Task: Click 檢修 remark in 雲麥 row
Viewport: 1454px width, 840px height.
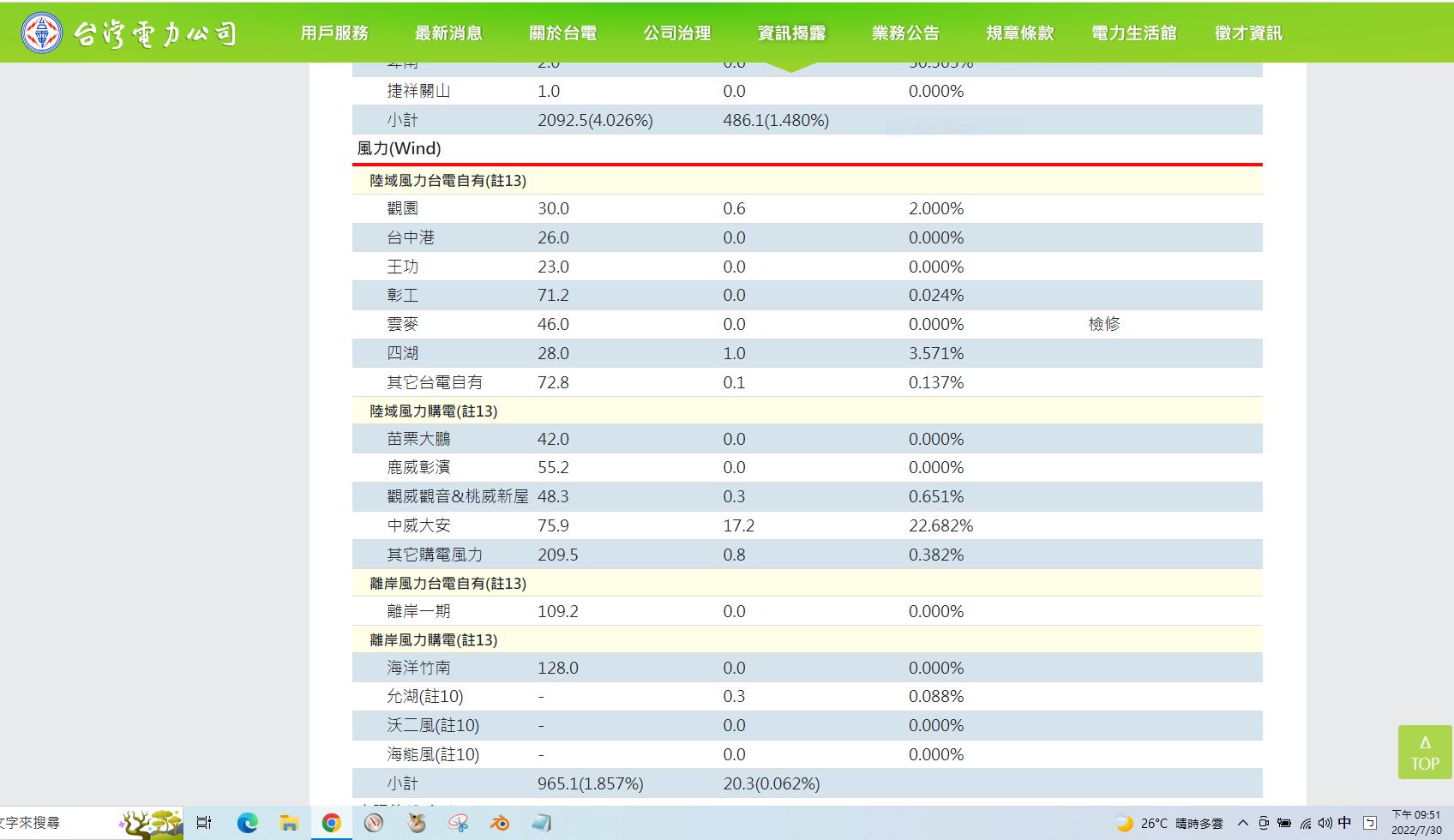Action: 1104,324
